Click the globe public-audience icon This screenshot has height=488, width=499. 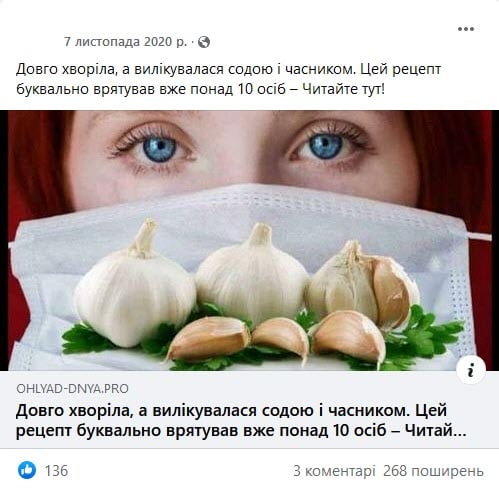tap(204, 42)
